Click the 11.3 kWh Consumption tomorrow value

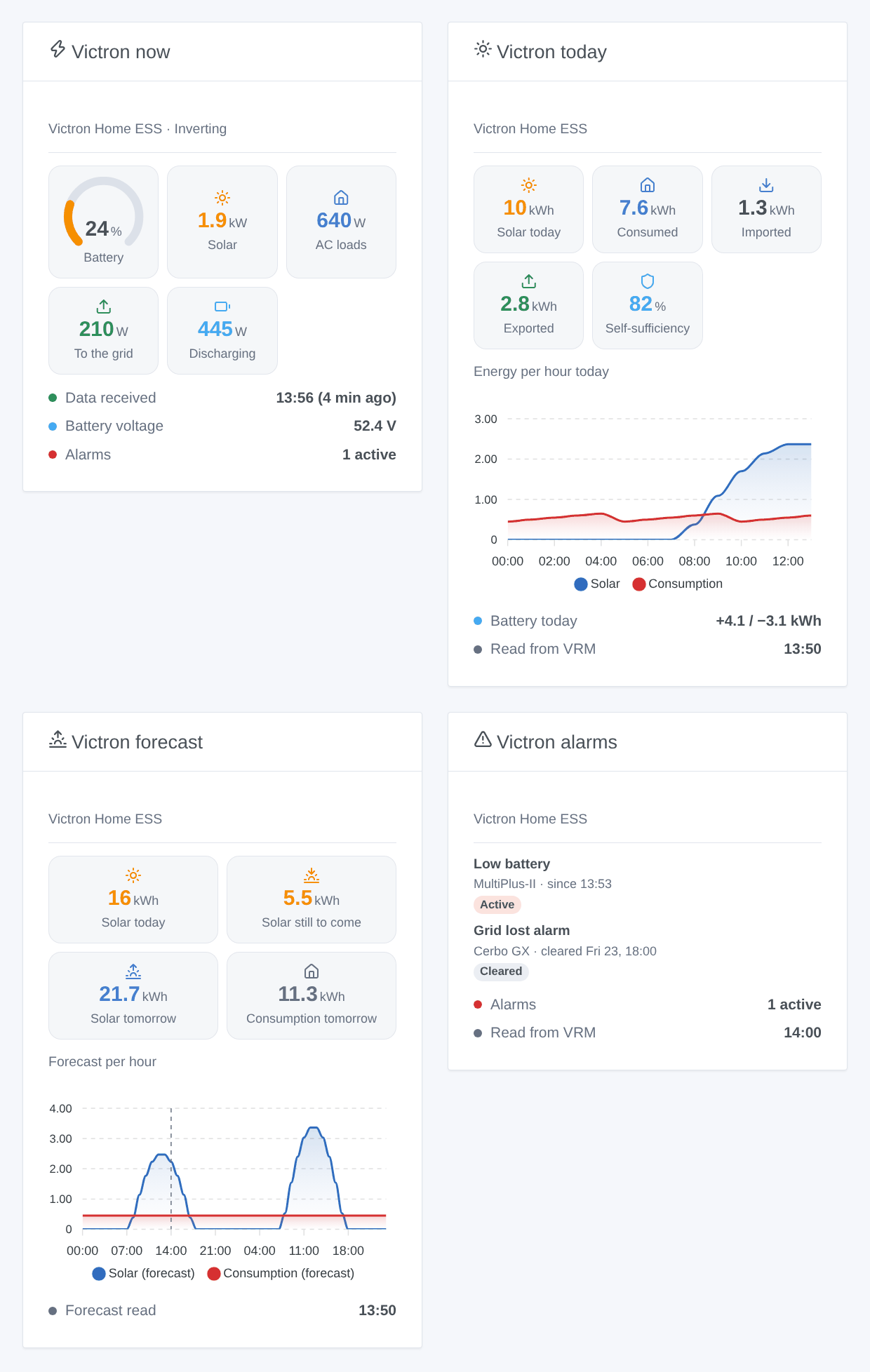pos(312,994)
